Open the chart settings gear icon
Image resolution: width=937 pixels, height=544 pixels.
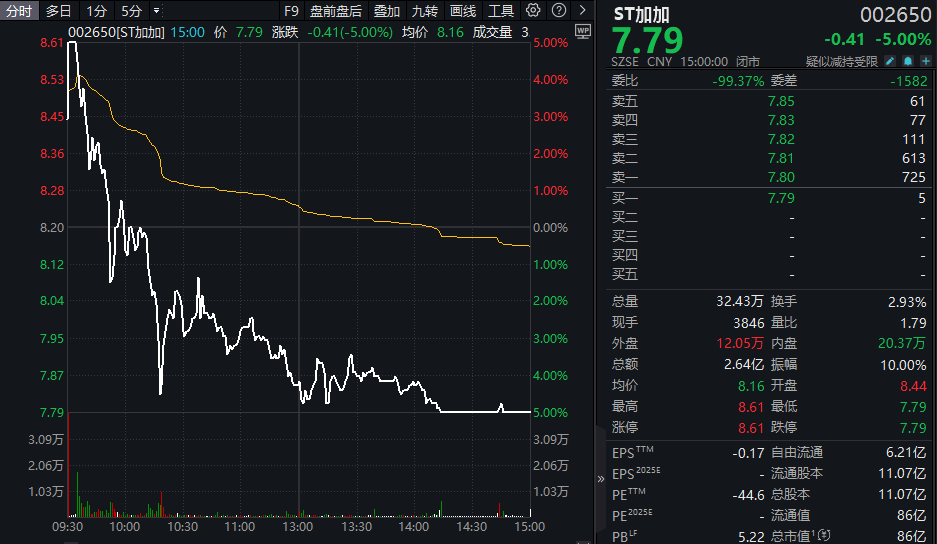(x=533, y=11)
